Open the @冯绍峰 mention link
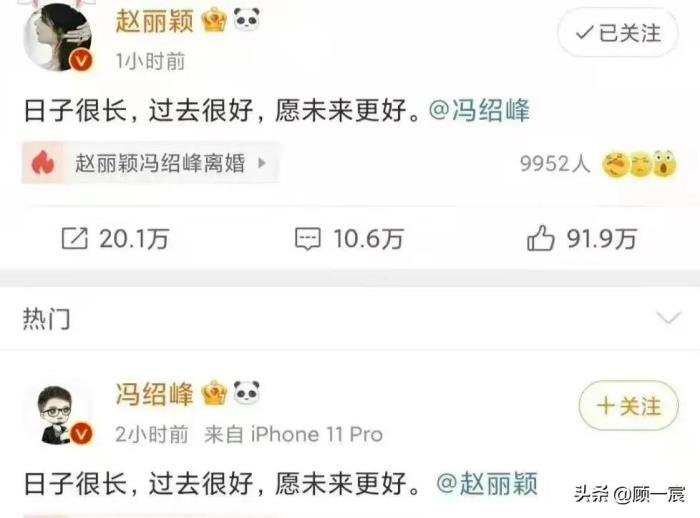The height and width of the screenshot is (518, 700). (479, 110)
